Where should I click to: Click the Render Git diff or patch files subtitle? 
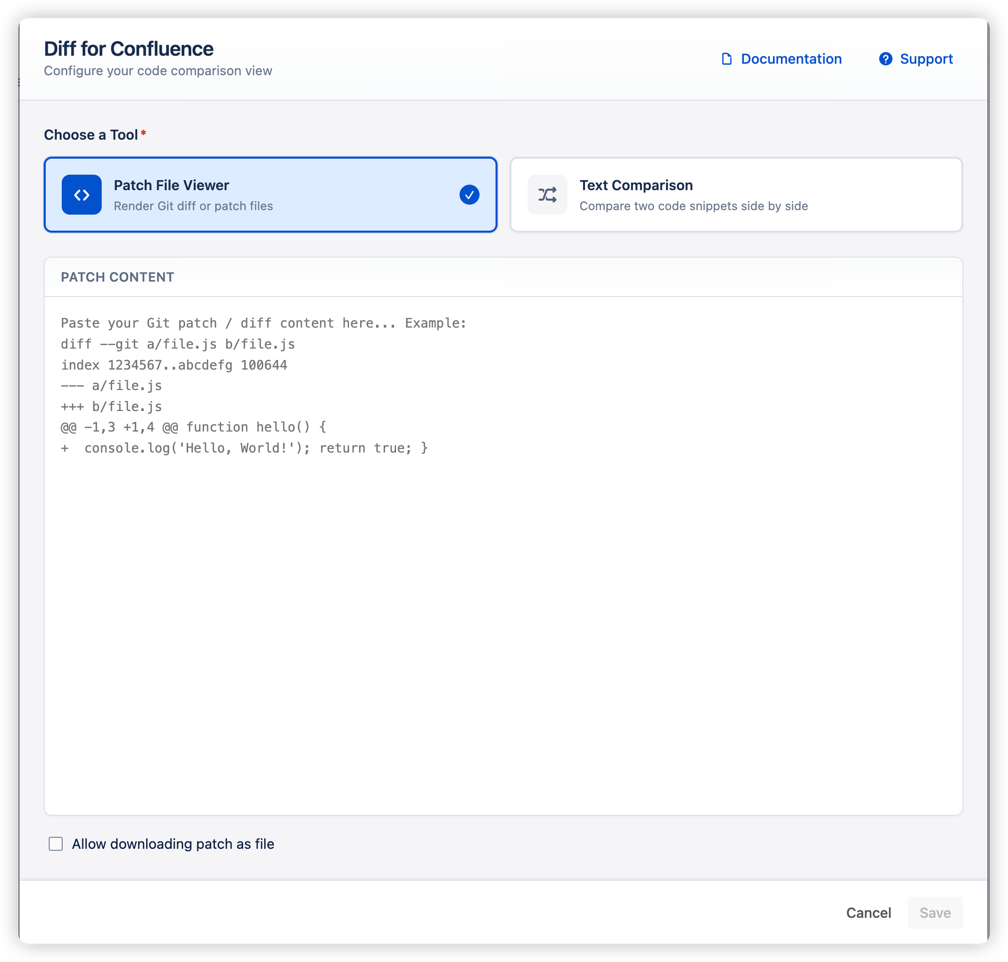(x=195, y=206)
